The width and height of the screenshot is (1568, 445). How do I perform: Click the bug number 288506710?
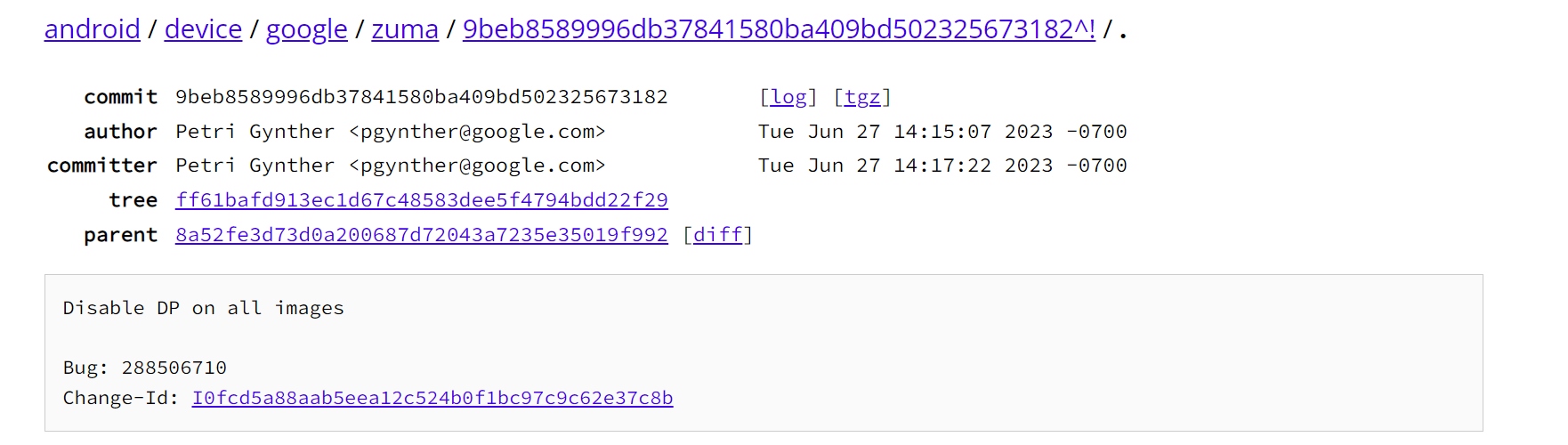pos(174,368)
